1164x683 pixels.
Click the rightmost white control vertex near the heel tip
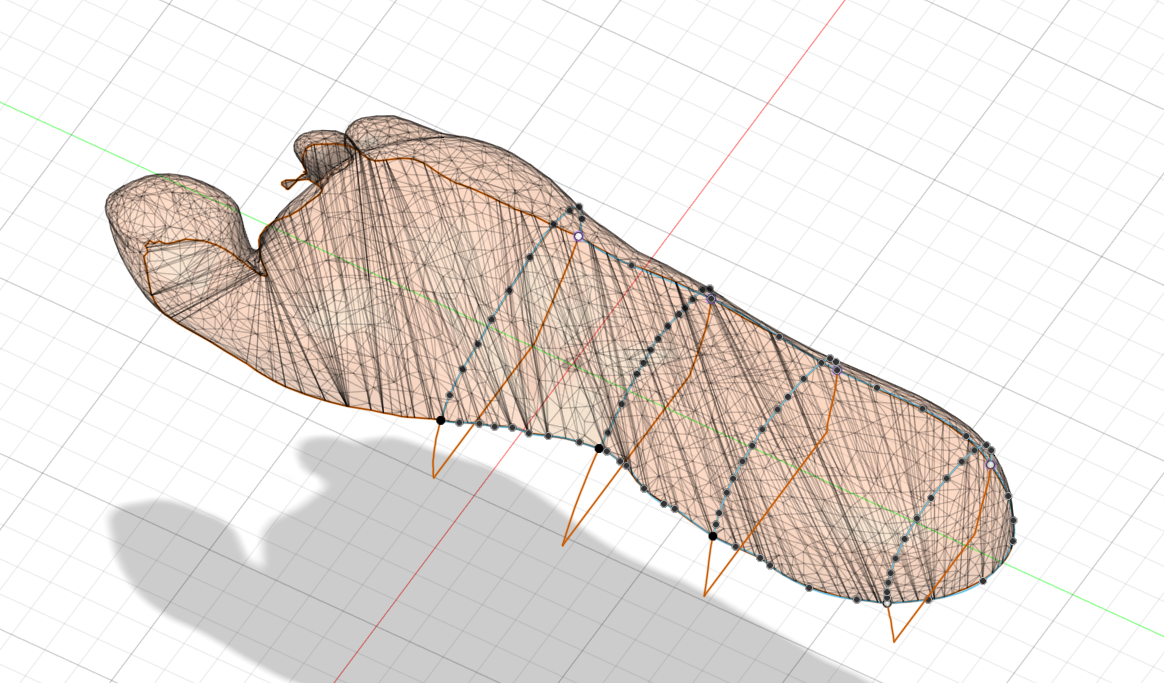990,464
